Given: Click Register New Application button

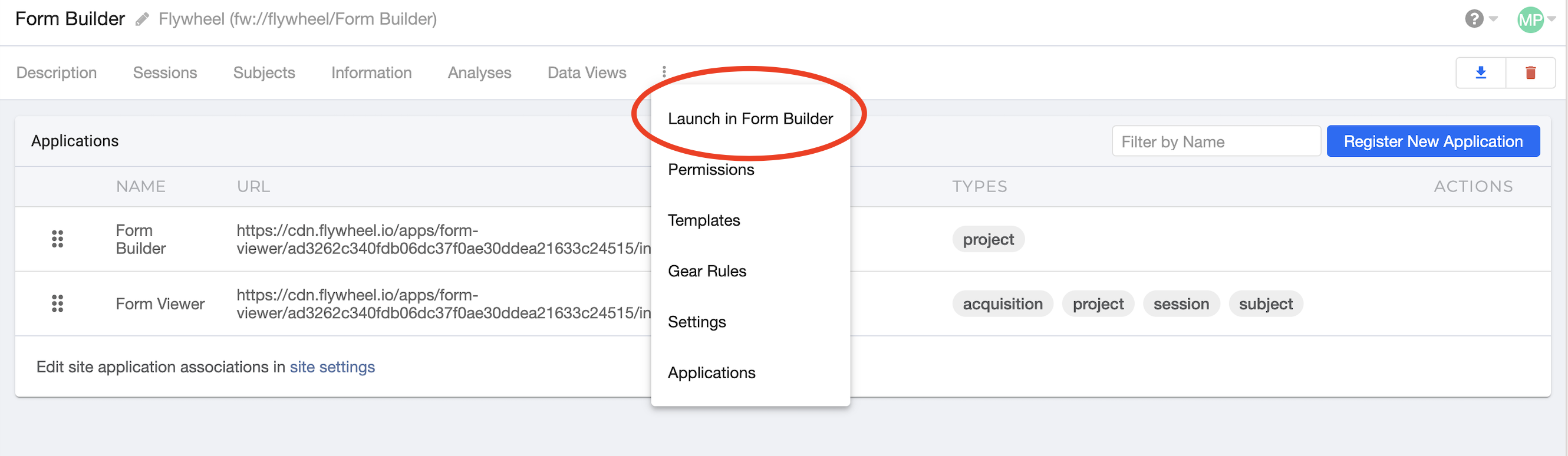Looking at the screenshot, I should 1433,141.
